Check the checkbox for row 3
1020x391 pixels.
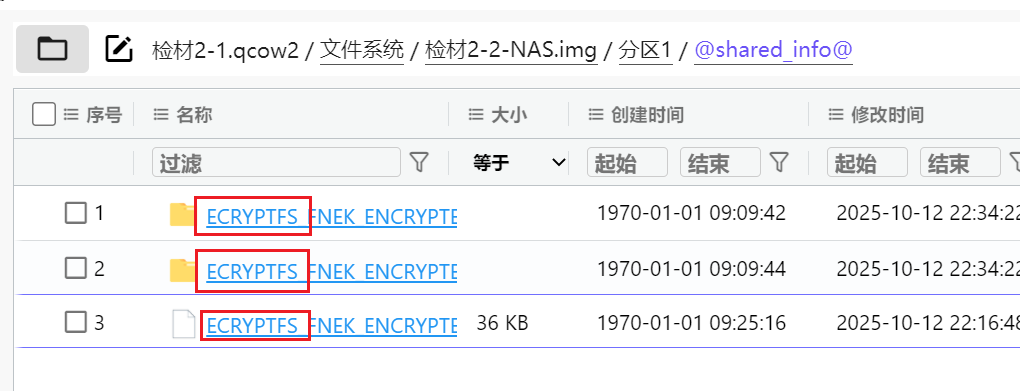(x=75, y=322)
